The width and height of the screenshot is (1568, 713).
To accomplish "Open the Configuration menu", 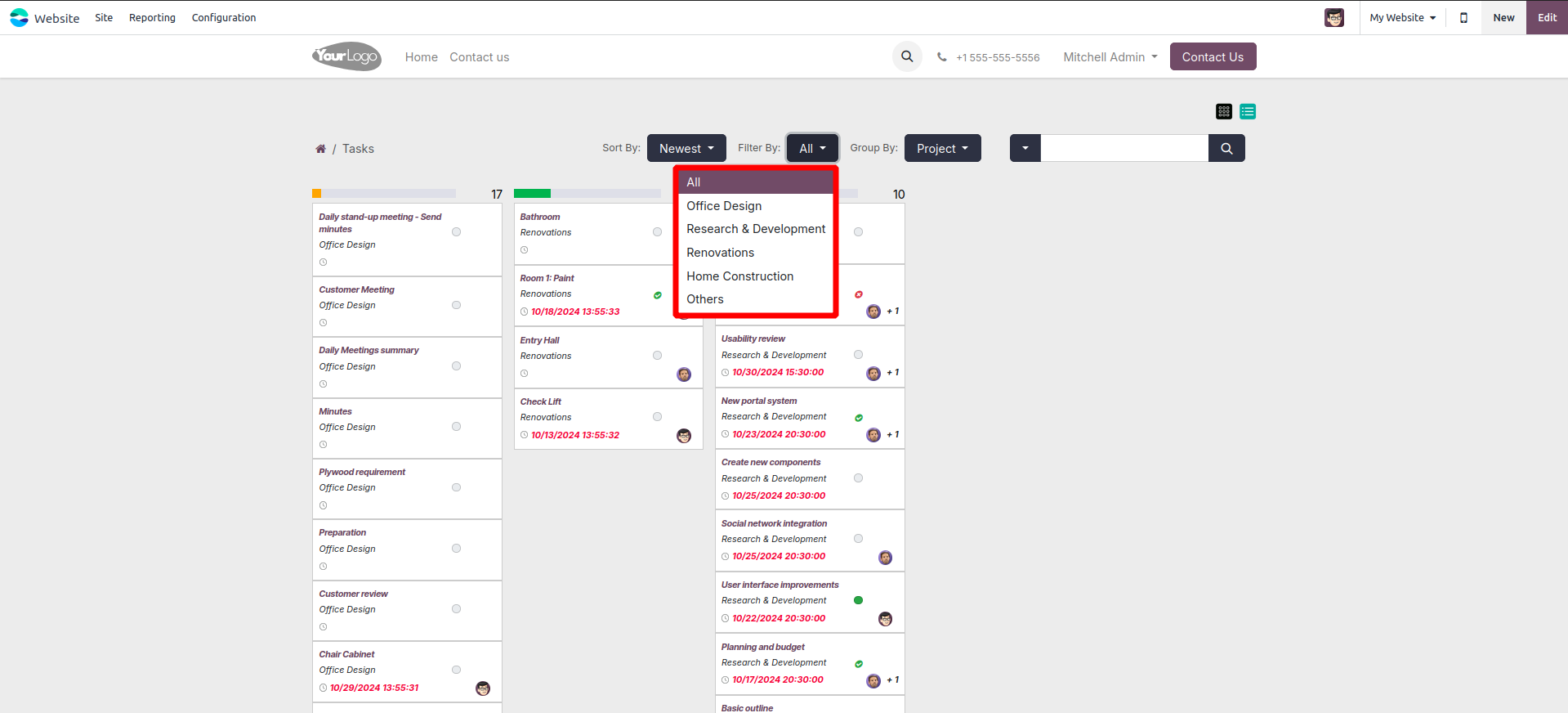I will 224,17.
